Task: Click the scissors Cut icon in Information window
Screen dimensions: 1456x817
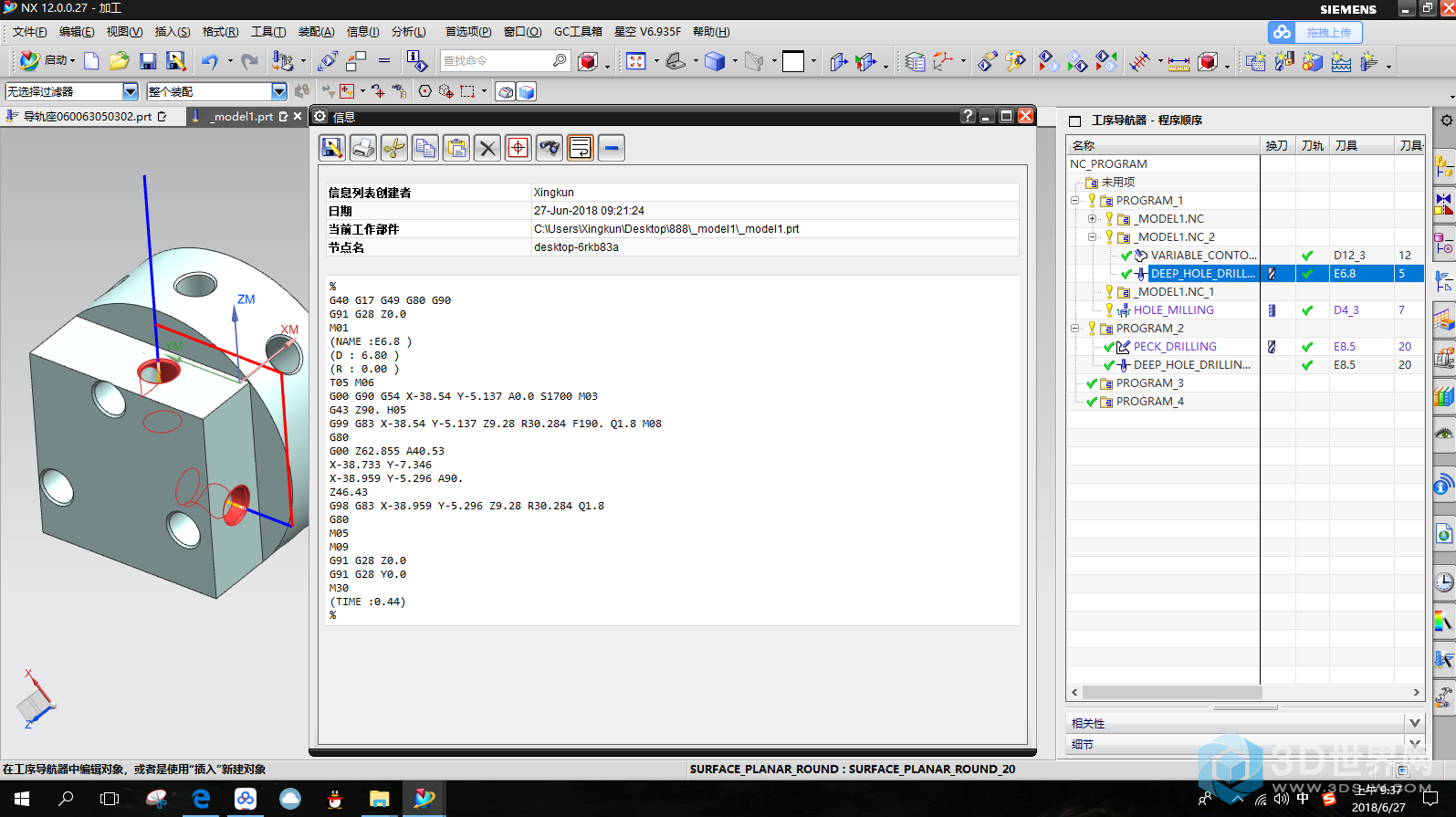Action: pyautogui.click(x=394, y=147)
